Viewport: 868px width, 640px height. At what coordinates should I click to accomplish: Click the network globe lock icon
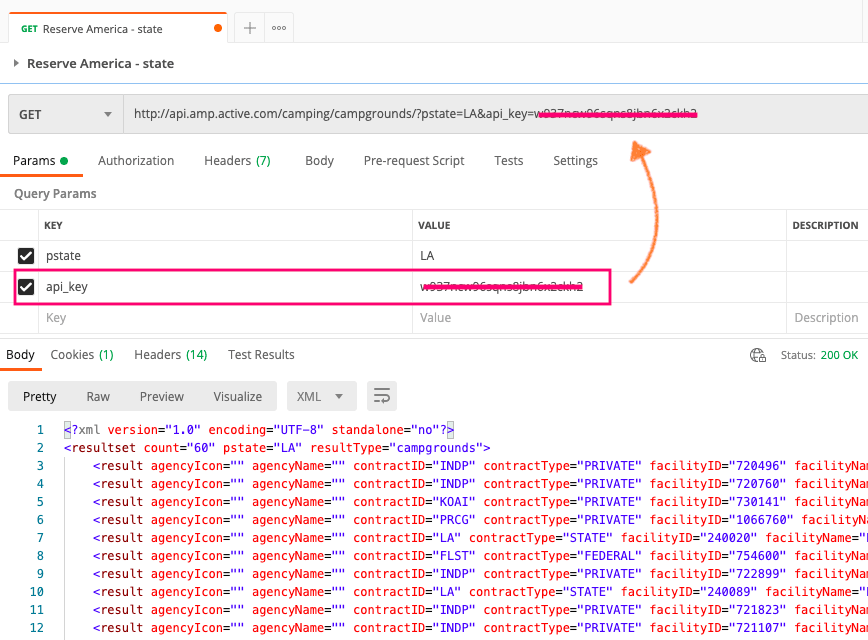point(758,355)
